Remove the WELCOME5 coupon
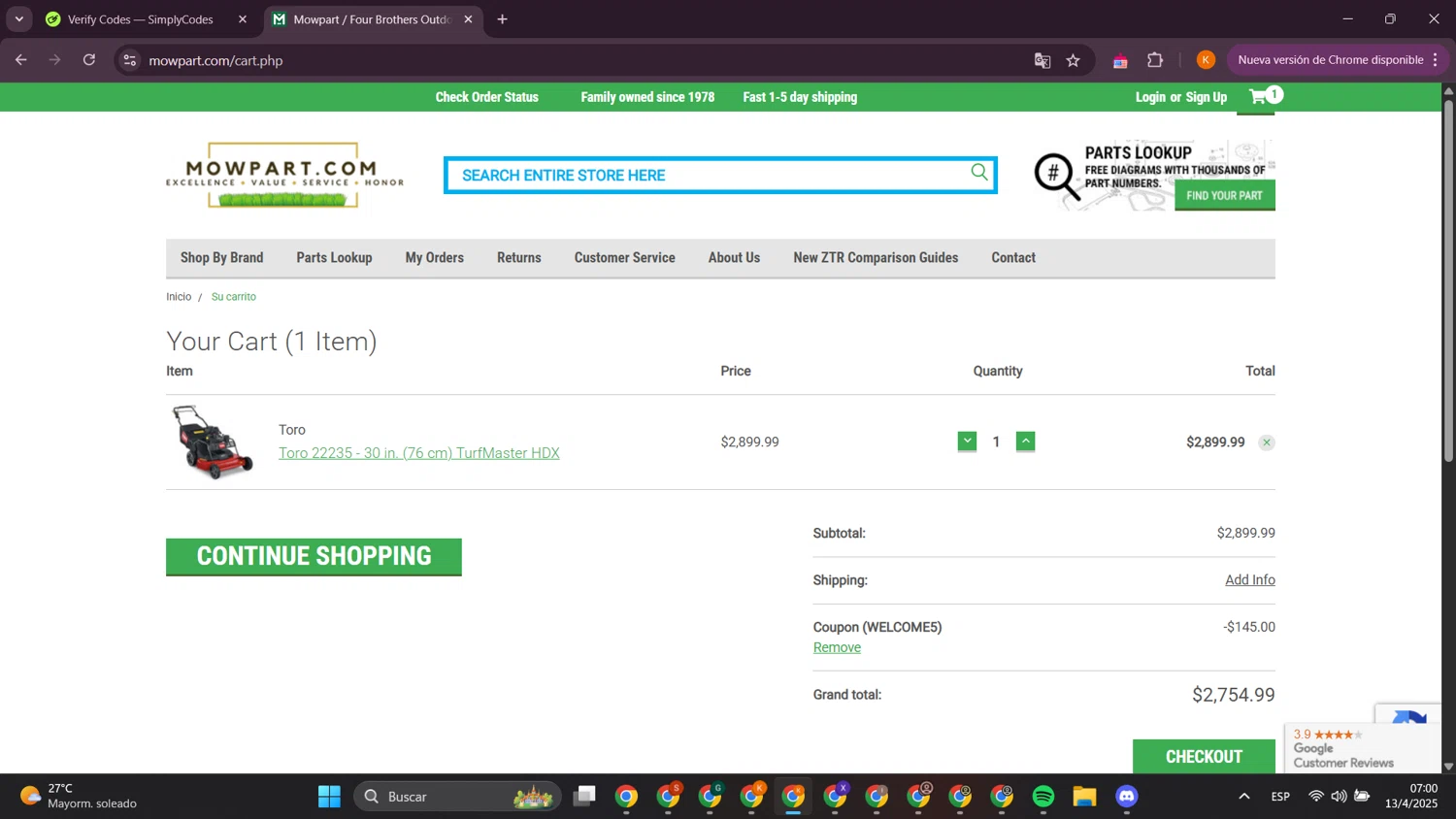Viewport: 1456px width, 819px height. pos(837,647)
